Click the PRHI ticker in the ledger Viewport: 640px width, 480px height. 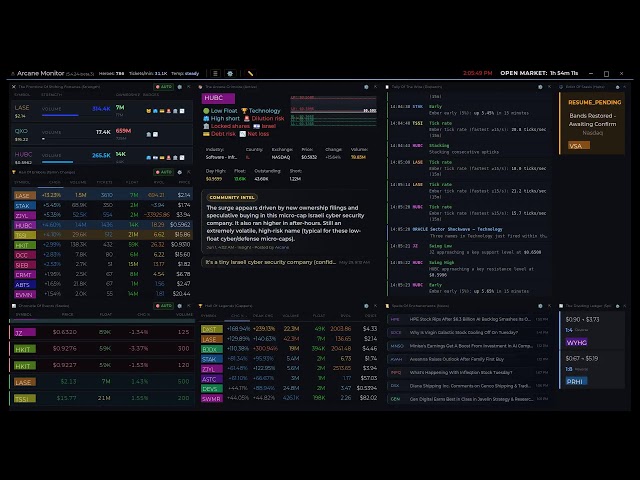click(x=576, y=381)
